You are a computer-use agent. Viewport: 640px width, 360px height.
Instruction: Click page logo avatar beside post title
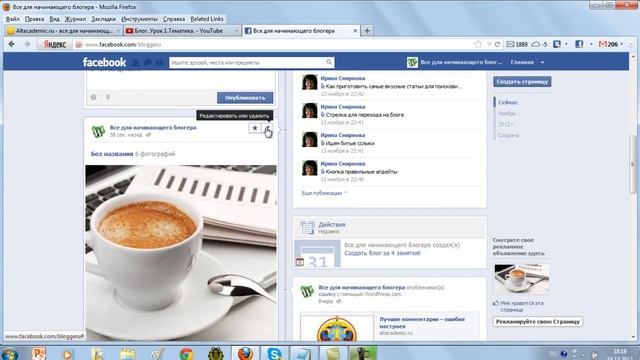click(98, 131)
